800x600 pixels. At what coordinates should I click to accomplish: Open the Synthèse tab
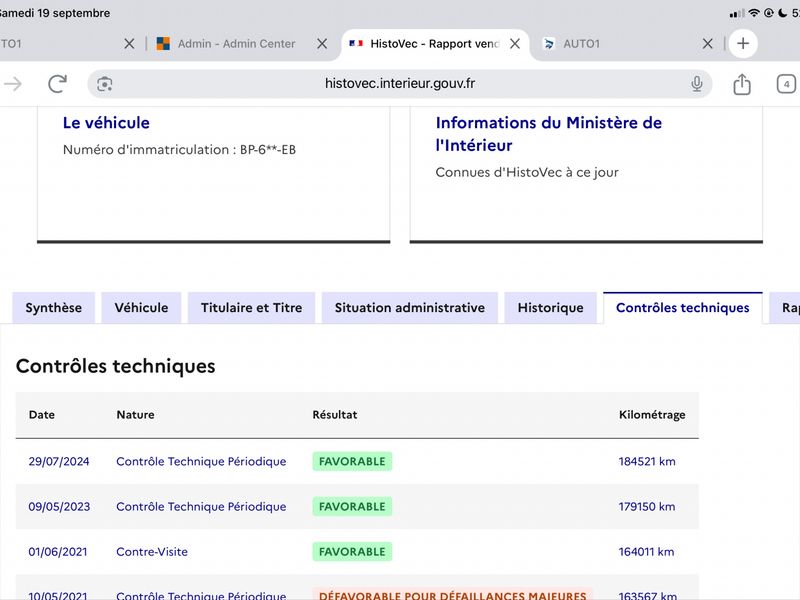(54, 308)
